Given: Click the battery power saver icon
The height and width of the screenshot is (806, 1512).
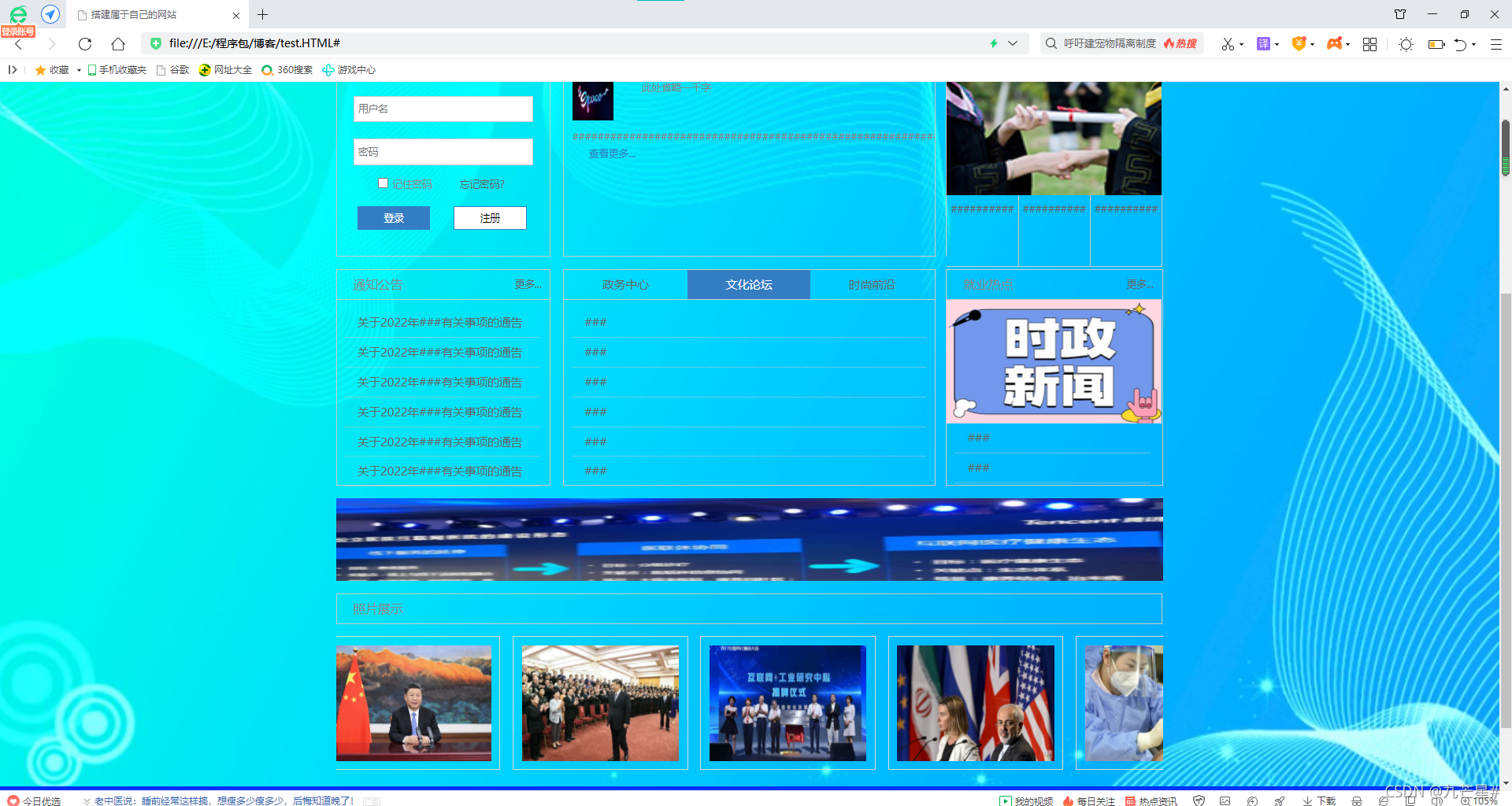Looking at the screenshot, I should click(x=1436, y=44).
